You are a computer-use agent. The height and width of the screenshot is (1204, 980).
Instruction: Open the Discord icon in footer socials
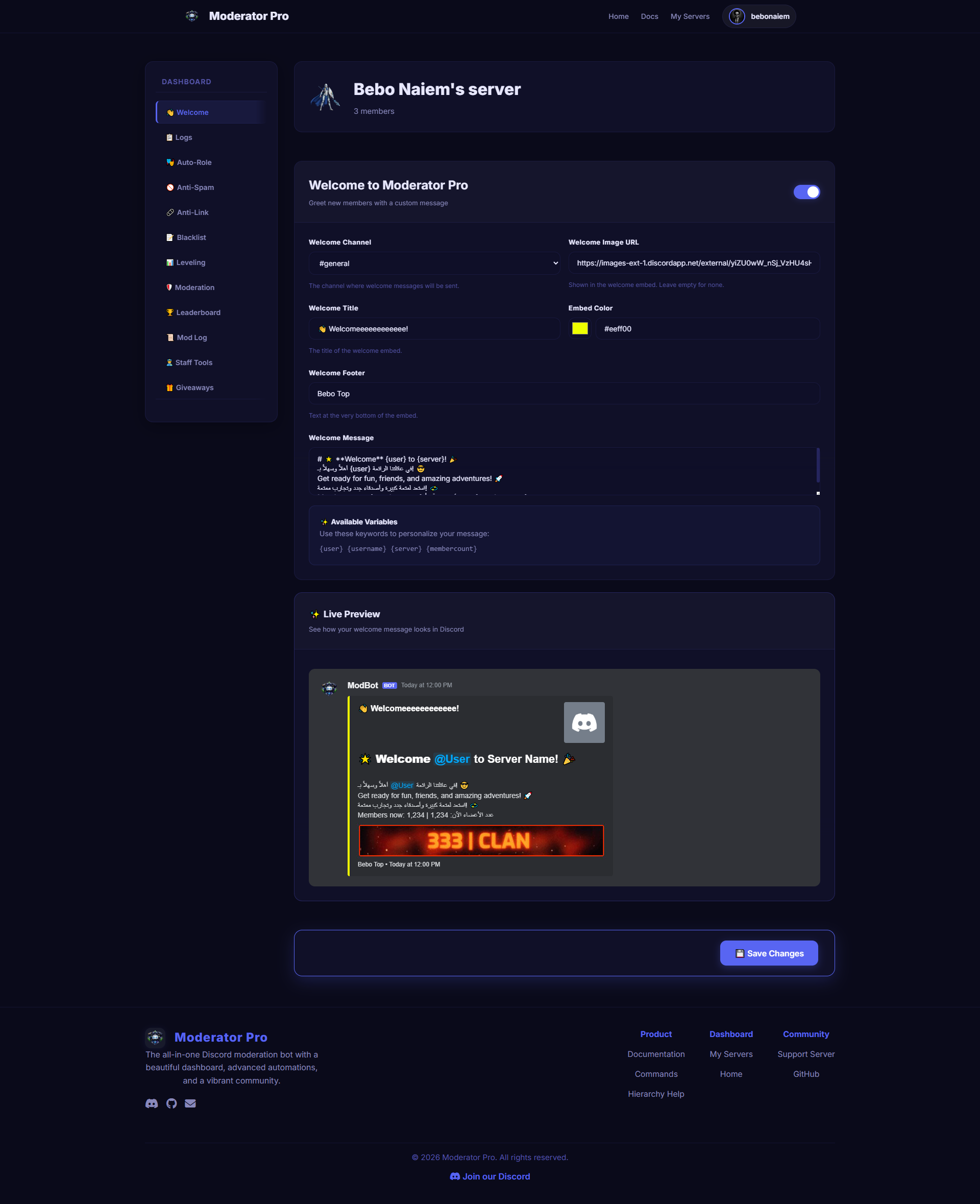click(152, 1103)
